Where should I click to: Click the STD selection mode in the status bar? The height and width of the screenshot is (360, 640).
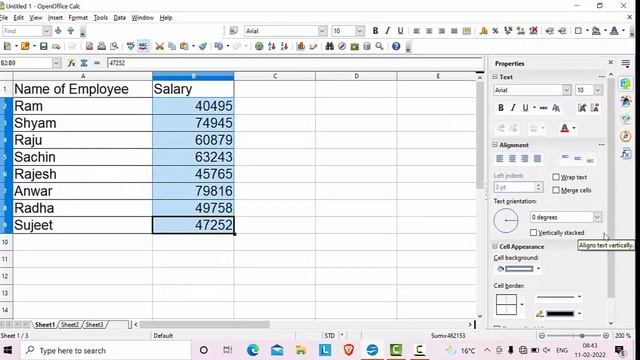point(329,336)
